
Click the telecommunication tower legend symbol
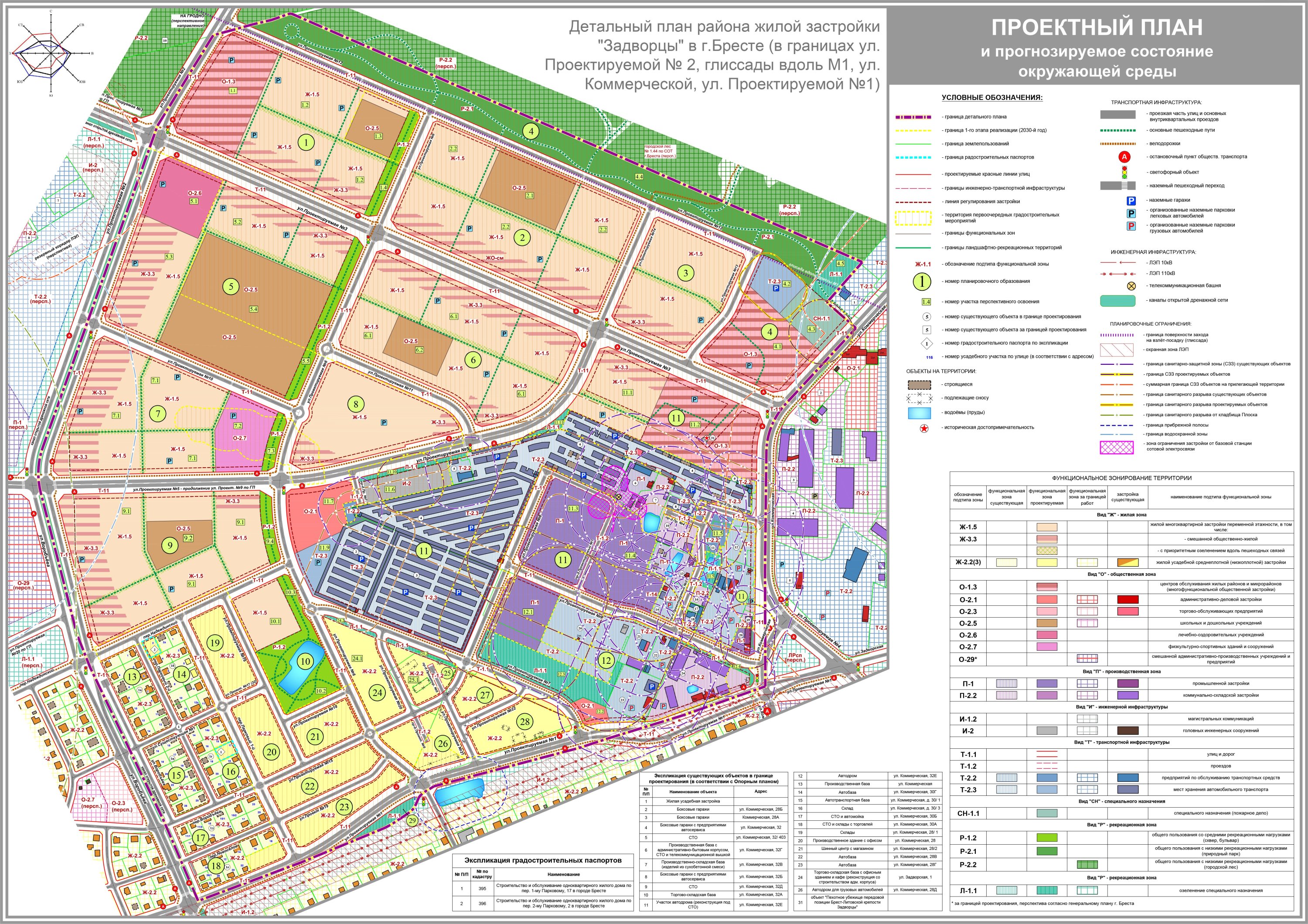[x=1131, y=286]
